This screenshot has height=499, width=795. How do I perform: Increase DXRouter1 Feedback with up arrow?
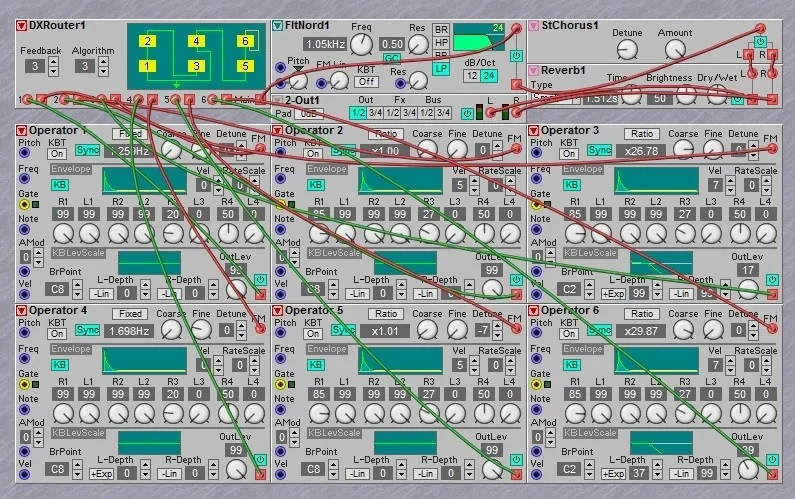click(x=53, y=61)
